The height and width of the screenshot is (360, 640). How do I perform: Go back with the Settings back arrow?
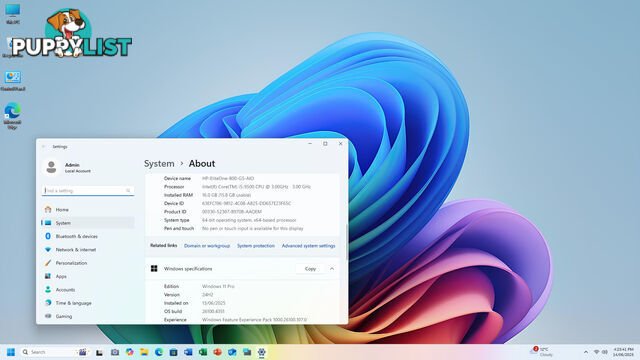click(x=44, y=147)
